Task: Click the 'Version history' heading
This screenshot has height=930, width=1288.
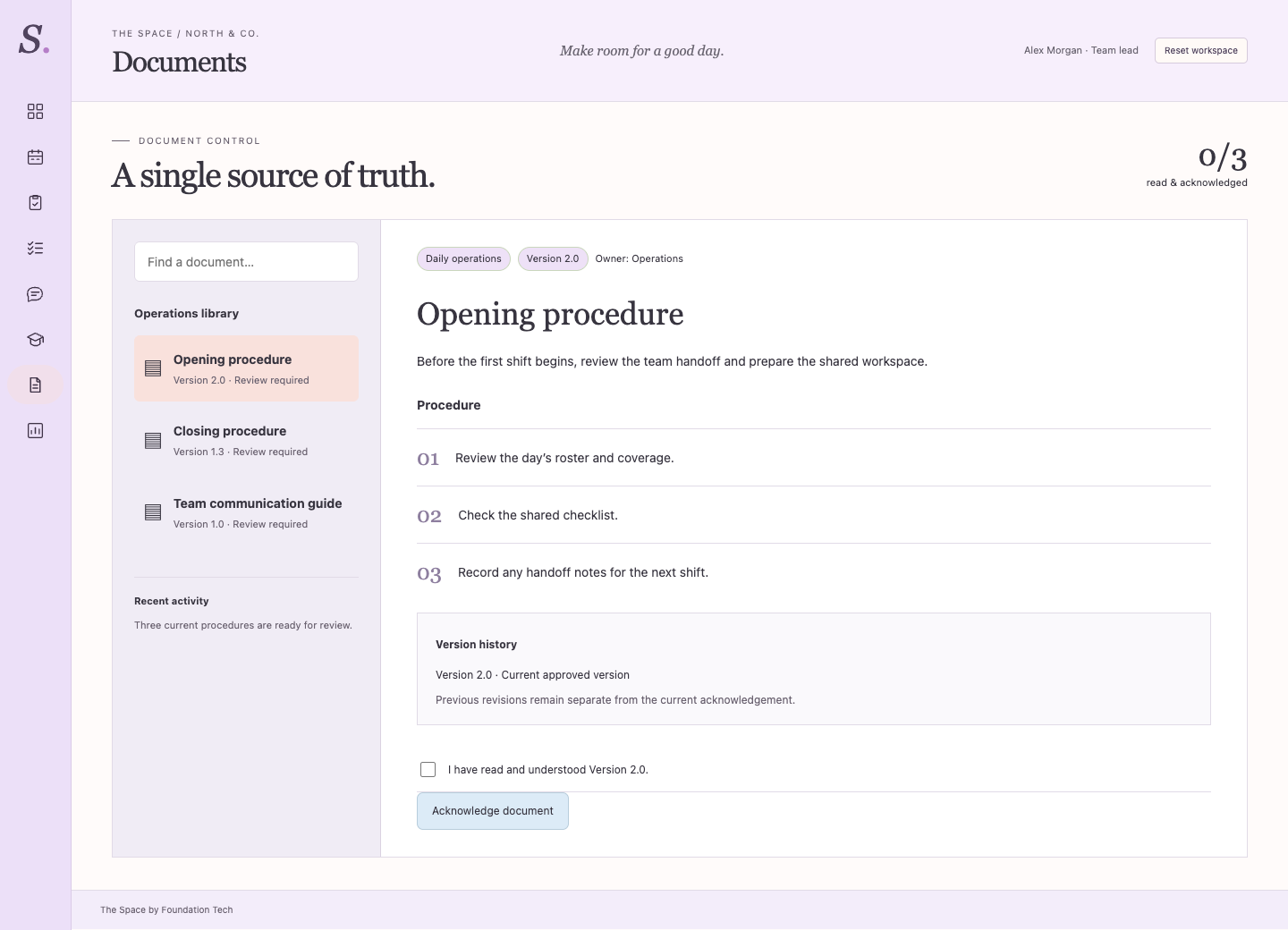Action: (476, 645)
